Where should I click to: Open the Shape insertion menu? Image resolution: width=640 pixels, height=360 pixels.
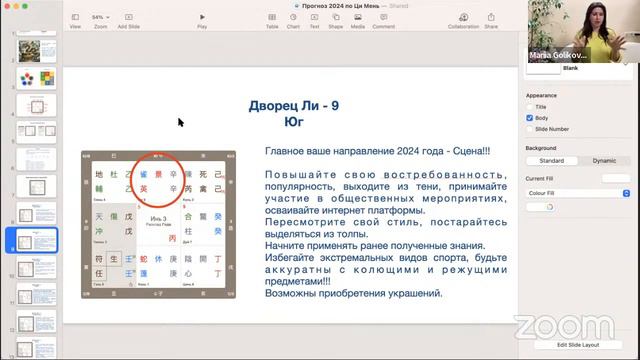tap(336, 21)
